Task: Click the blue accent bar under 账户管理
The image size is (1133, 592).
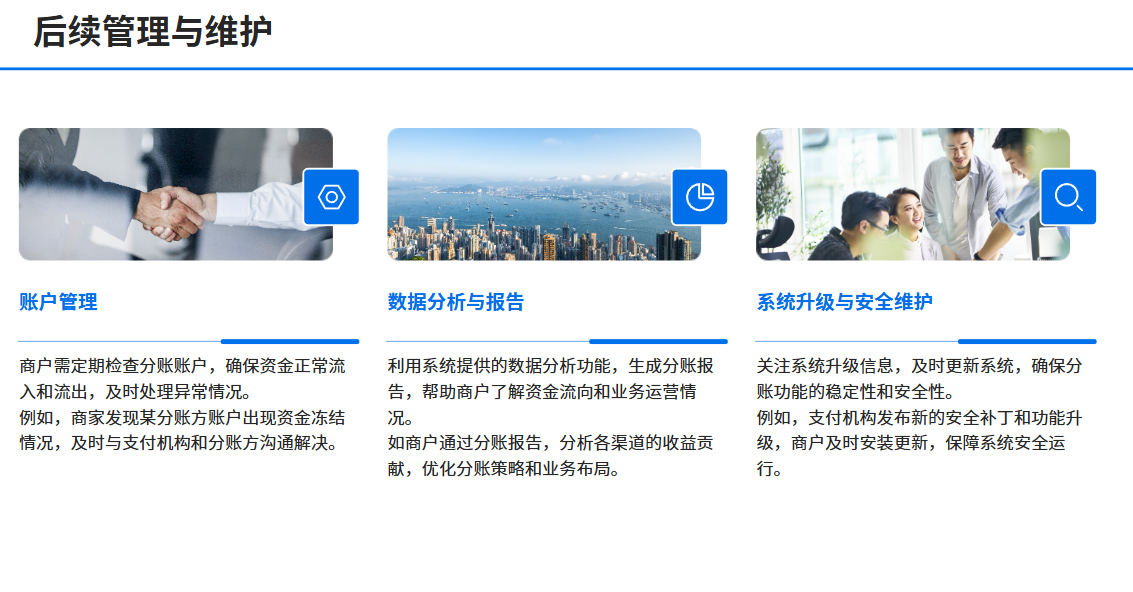Action: point(290,341)
